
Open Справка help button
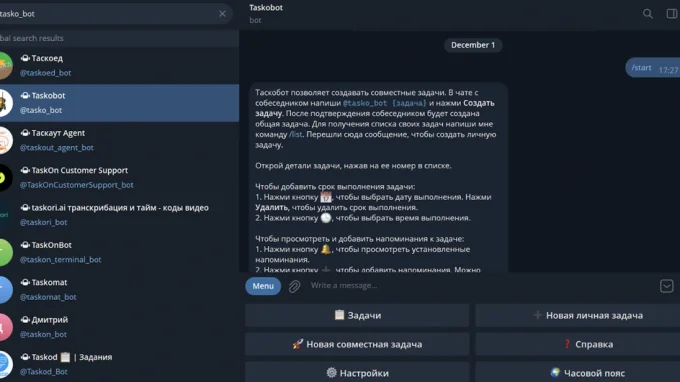click(578, 344)
